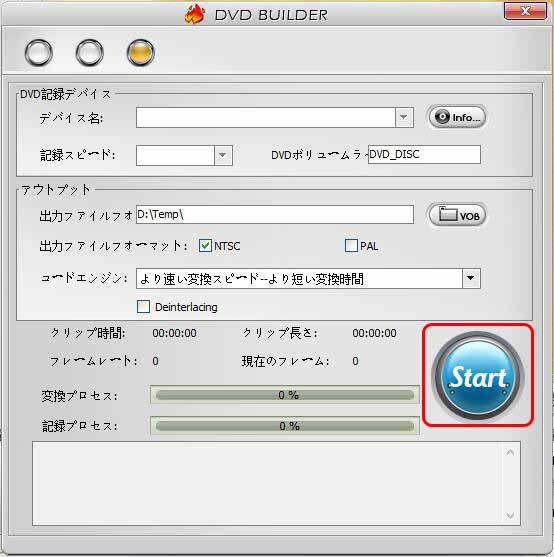Image resolution: width=554 pixels, height=557 pixels.
Task: Click the second gray step circle button
Action: point(89,53)
